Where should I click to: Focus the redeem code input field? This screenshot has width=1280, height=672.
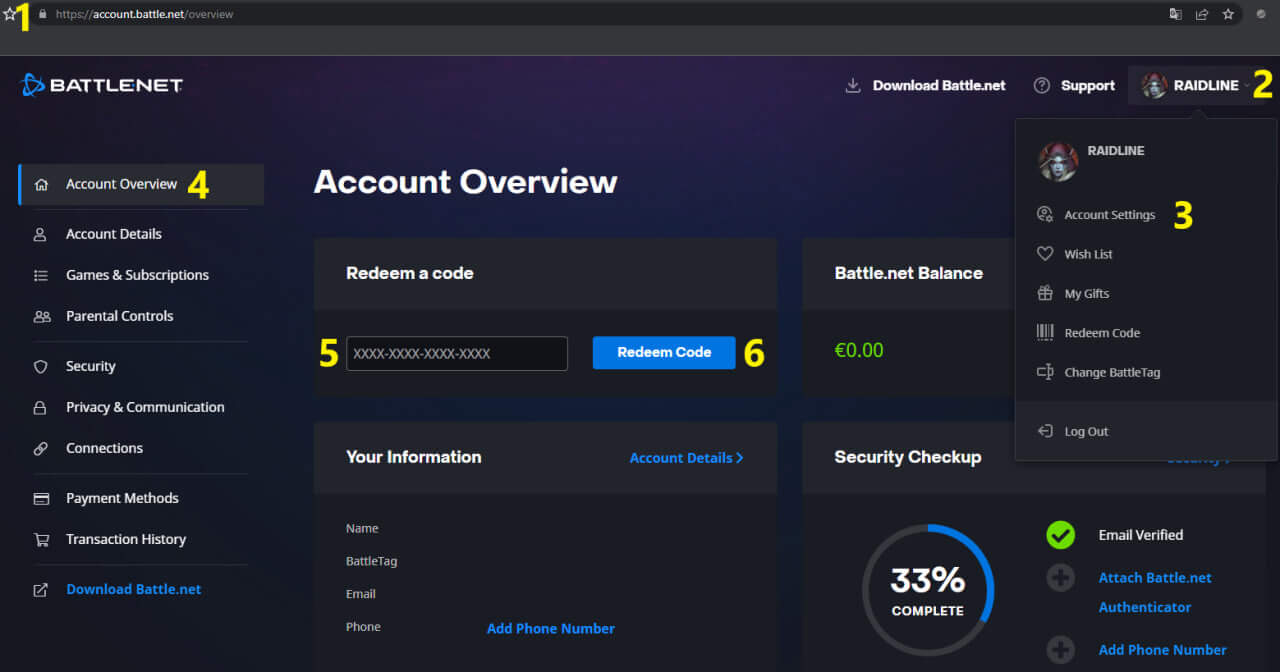[457, 353]
